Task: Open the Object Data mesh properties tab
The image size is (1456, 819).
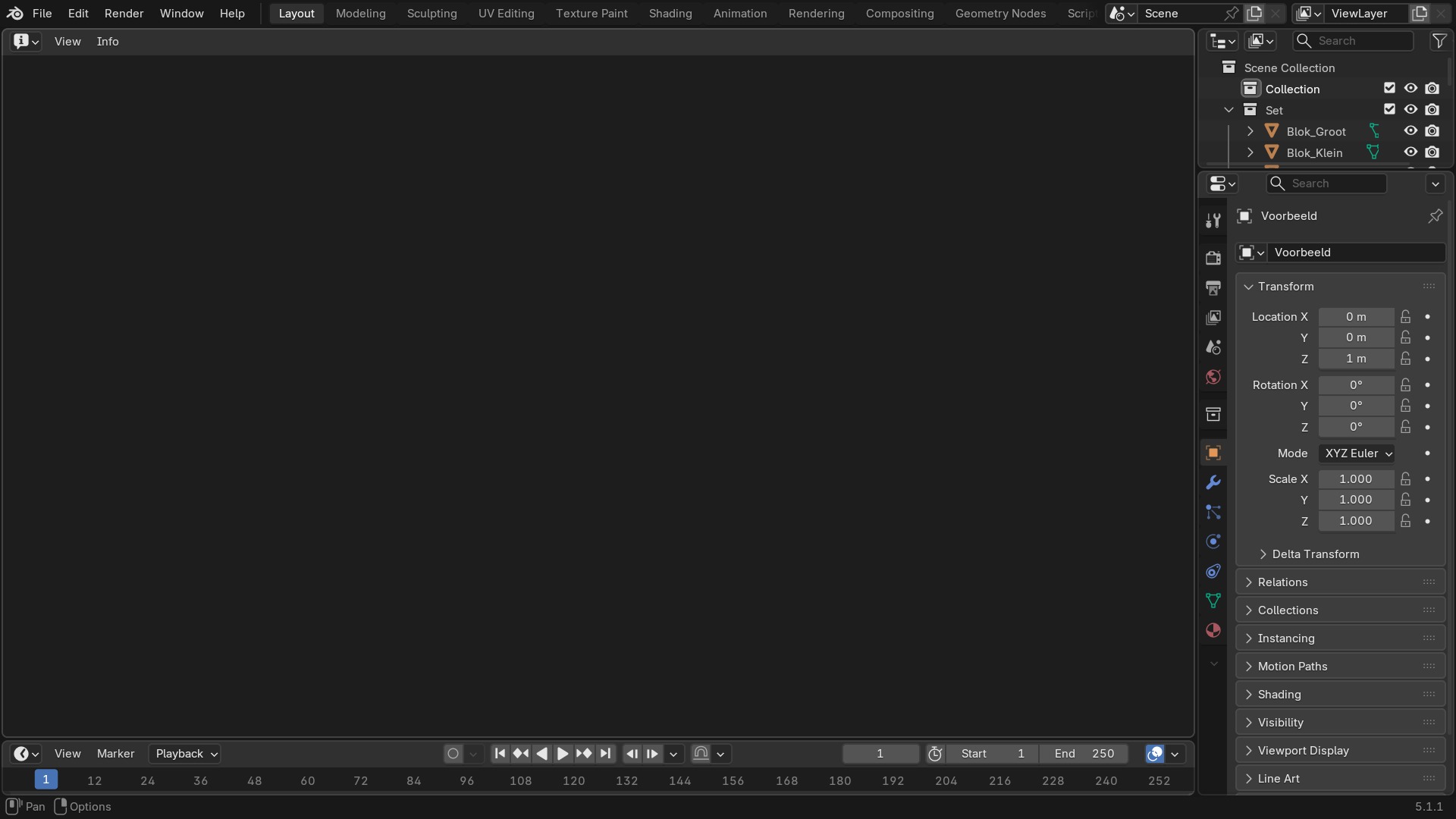Action: click(x=1213, y=601)
